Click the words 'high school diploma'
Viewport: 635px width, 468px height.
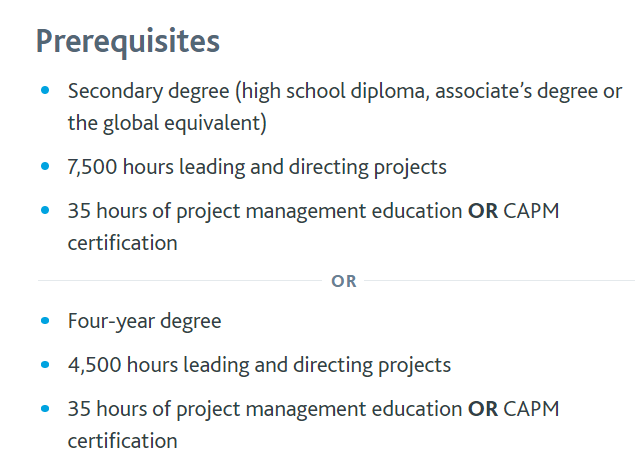pyautogui.click(x=333, y=91)
